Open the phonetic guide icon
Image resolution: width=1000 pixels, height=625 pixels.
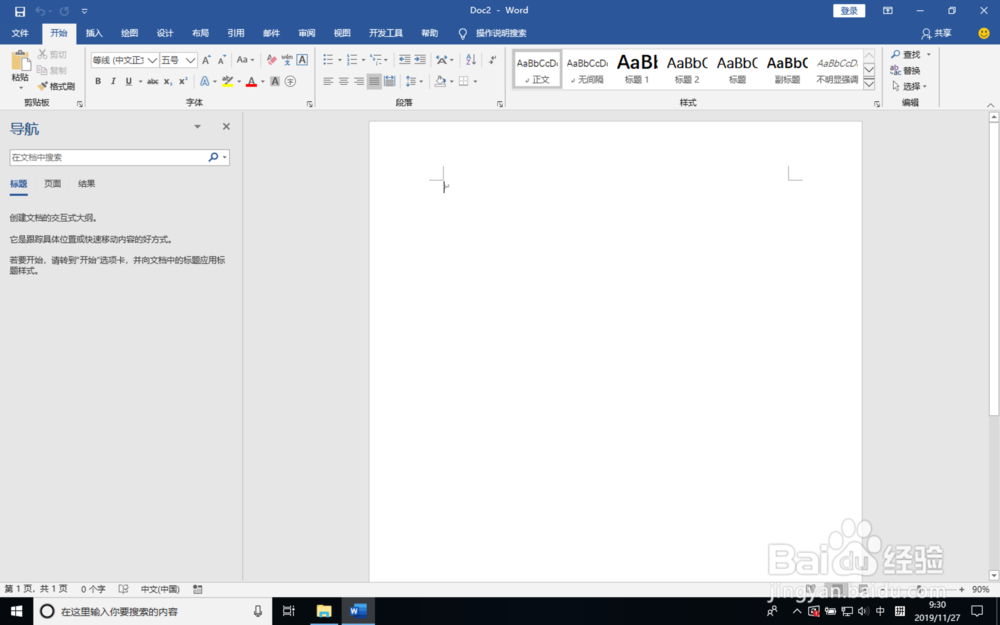coord(287,60)
